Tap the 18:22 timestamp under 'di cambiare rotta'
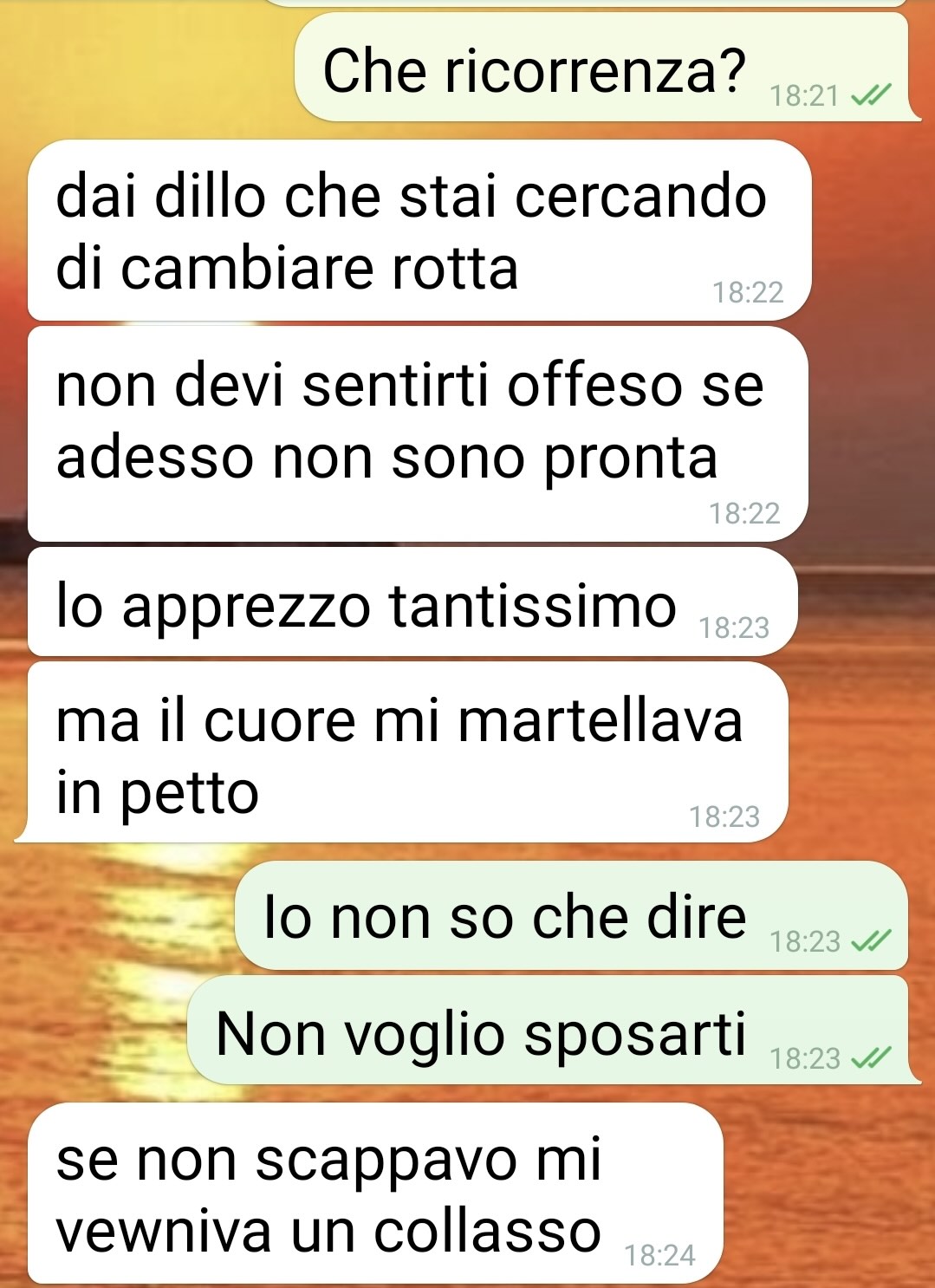This screenshot has height=1288, width=935. (x=748, y=293)
